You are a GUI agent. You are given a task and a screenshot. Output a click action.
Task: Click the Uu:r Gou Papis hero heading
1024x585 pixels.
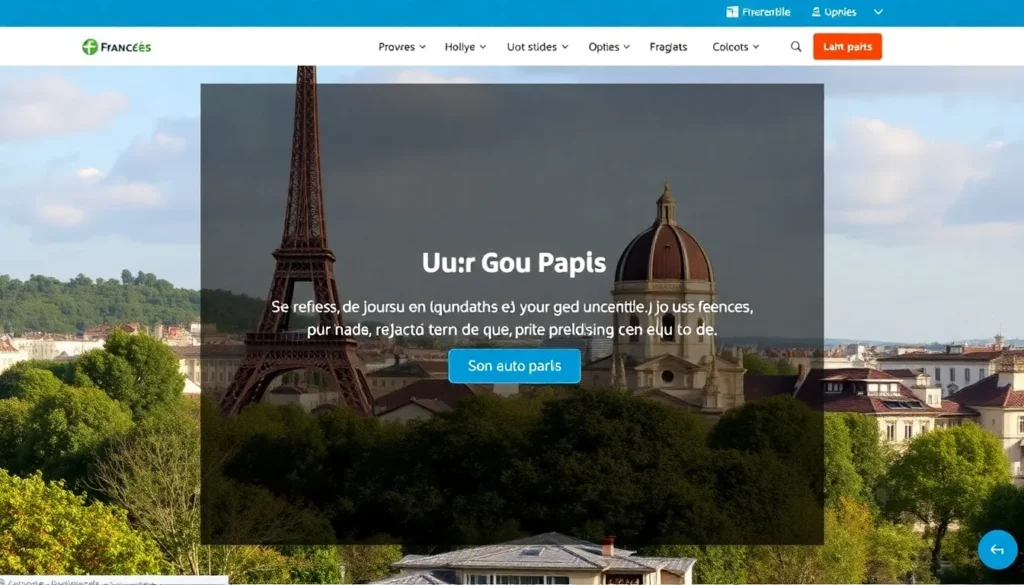[x=514, y=262]
